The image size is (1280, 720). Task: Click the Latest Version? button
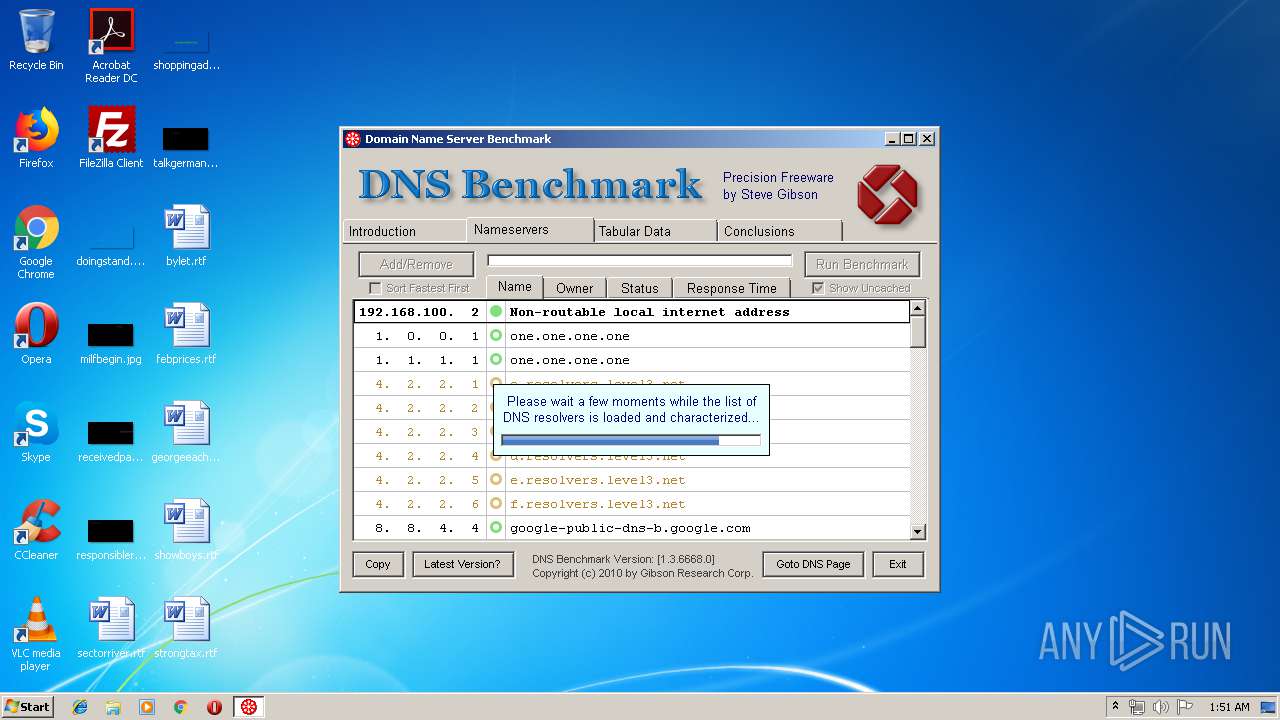(x=462, y=564)
